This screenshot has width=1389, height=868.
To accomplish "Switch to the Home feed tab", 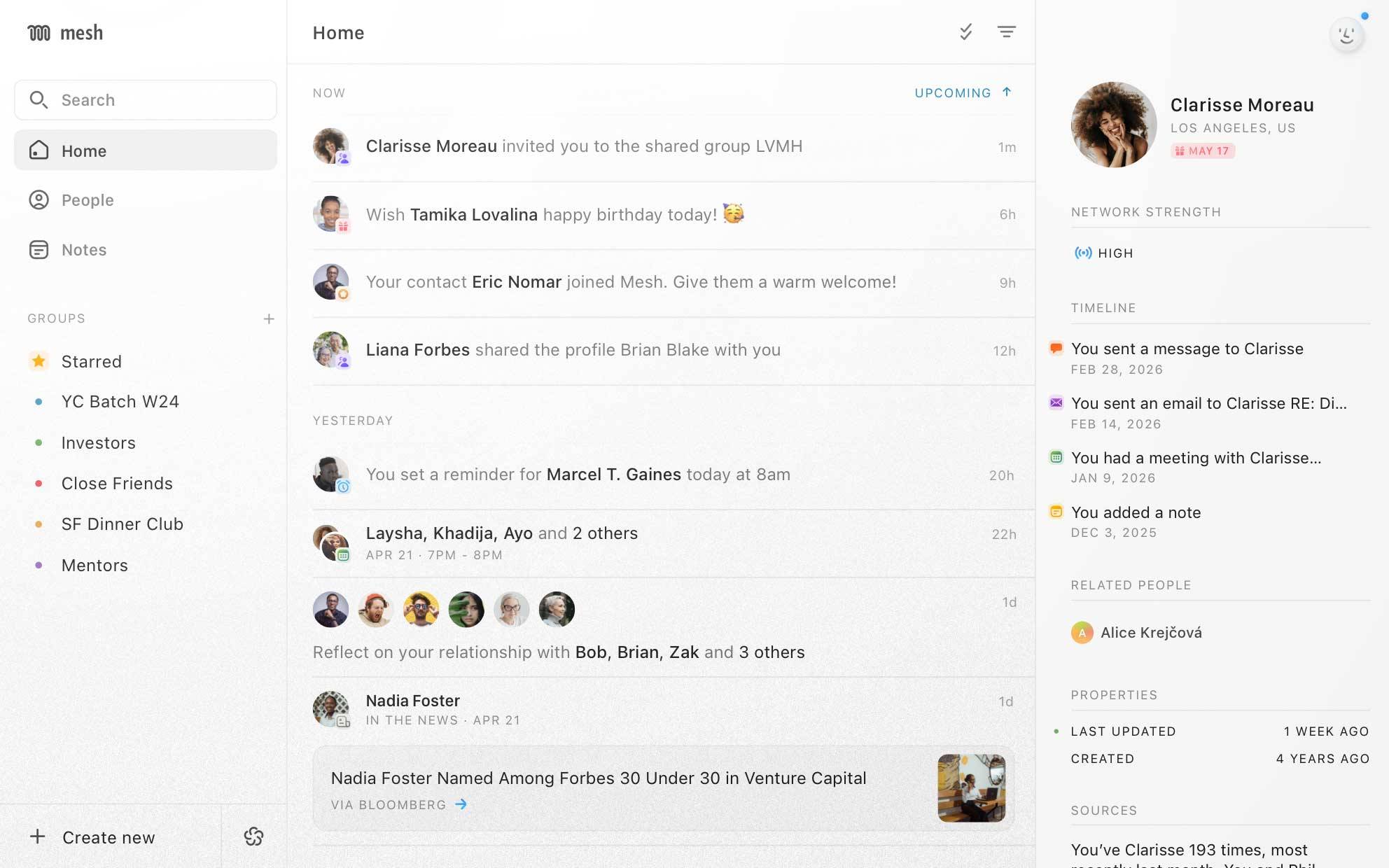I will pyautogui.click(x=84, y=150).
